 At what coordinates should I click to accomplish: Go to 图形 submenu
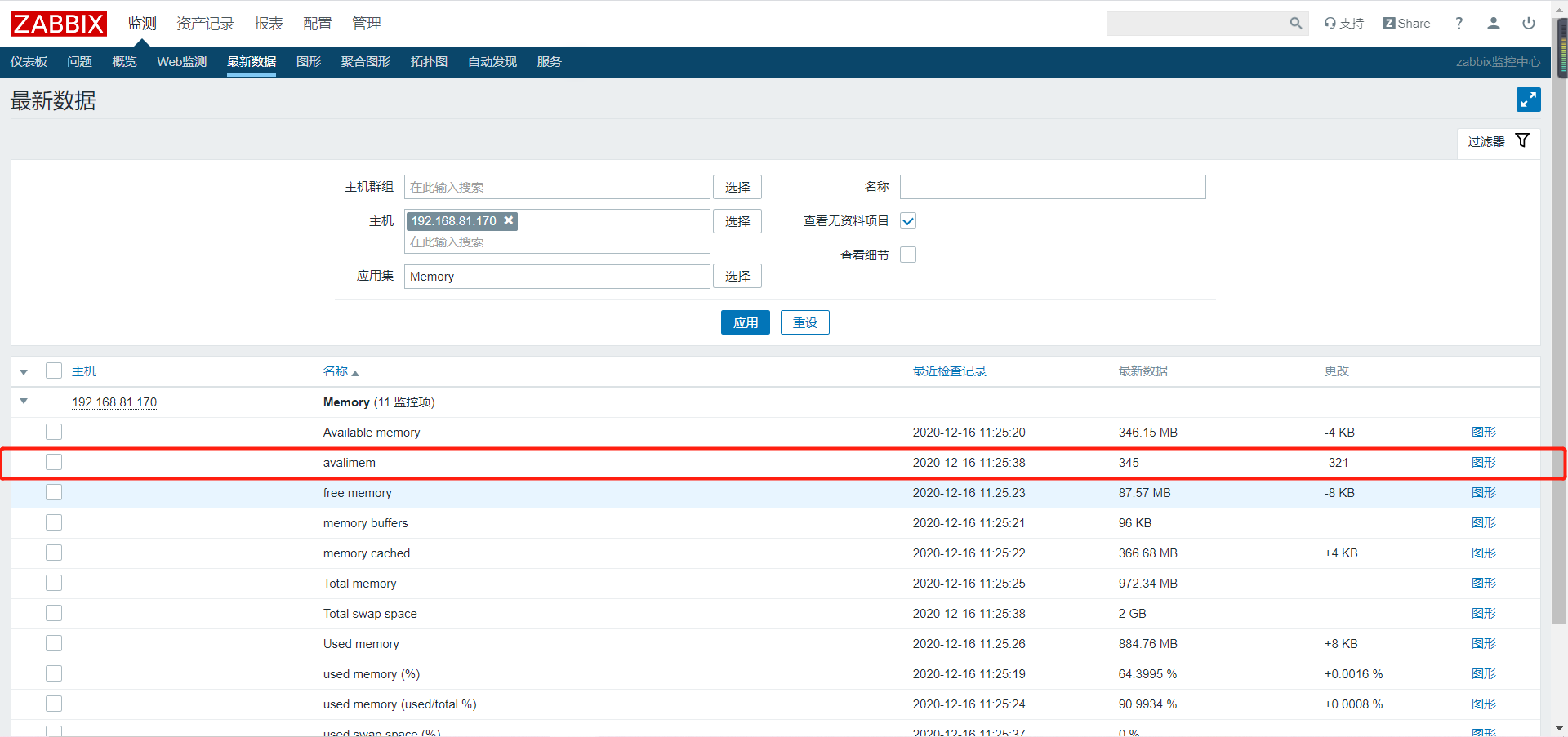coord(309,62)
